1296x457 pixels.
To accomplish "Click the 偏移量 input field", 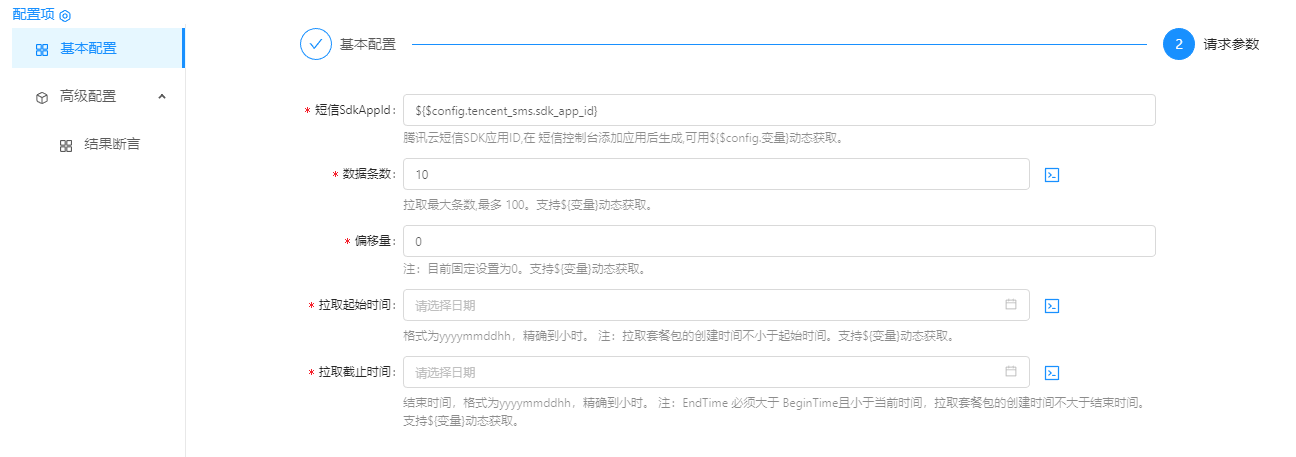I will pos(778,241).
